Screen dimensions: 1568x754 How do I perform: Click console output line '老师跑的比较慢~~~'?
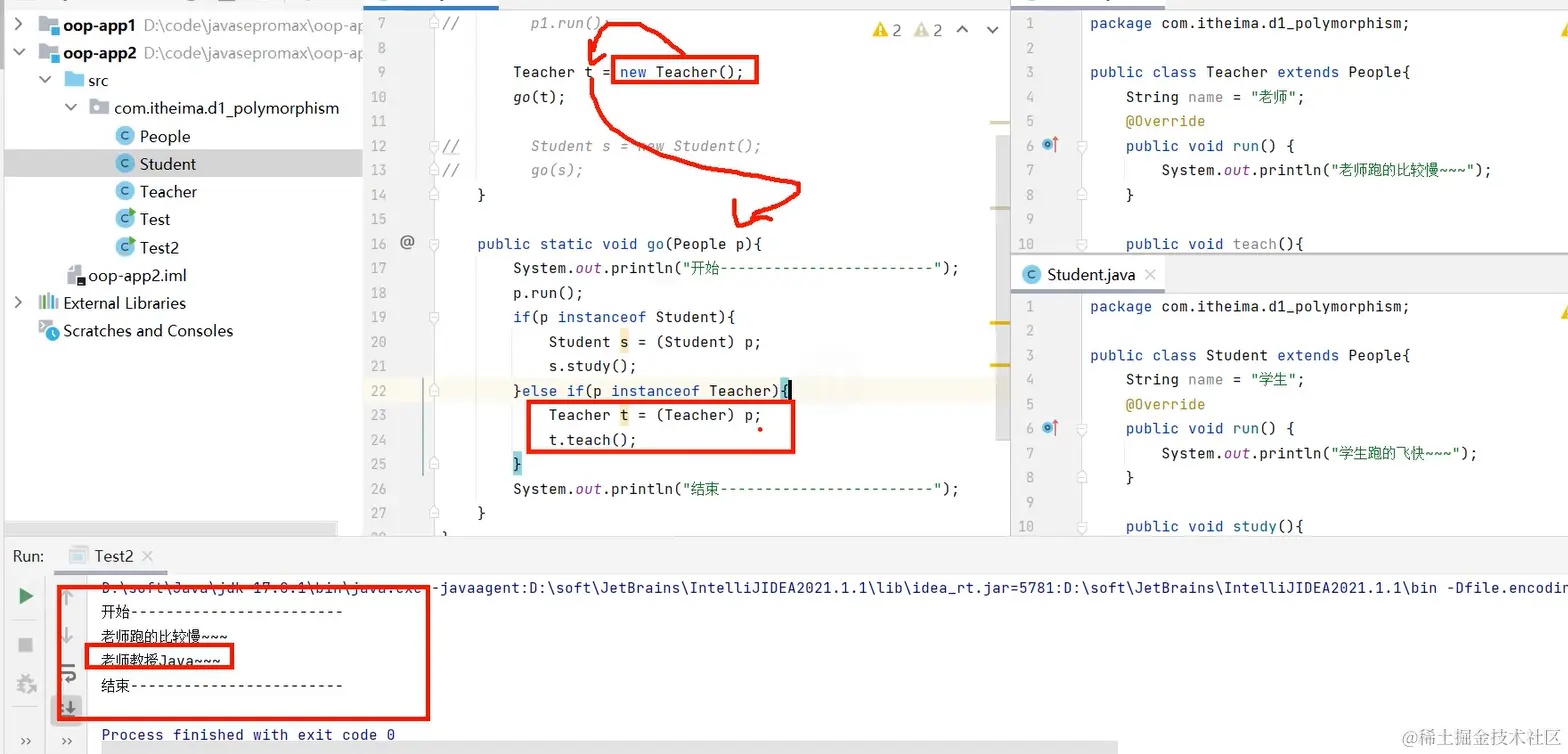164,636
